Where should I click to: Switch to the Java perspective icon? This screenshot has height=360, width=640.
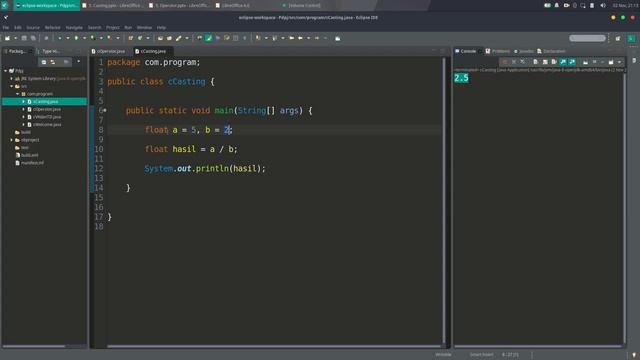pyautogui.click(x=631, y=38)
